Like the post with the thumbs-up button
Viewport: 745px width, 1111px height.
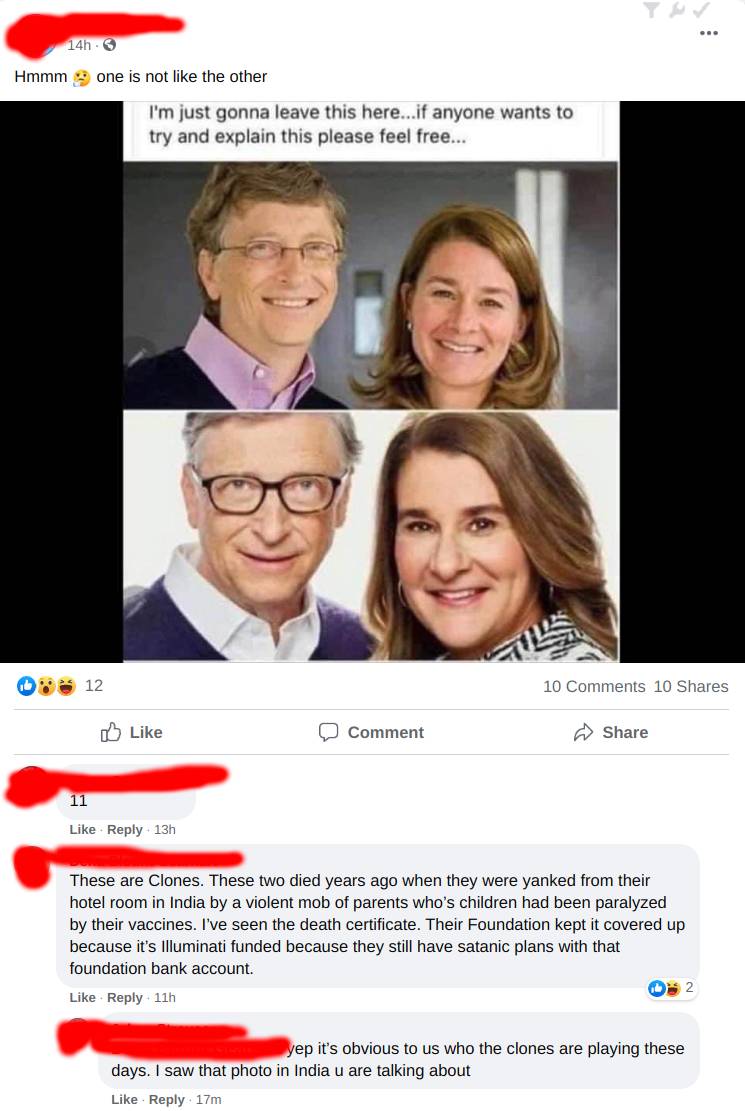(x=131, y=732)
